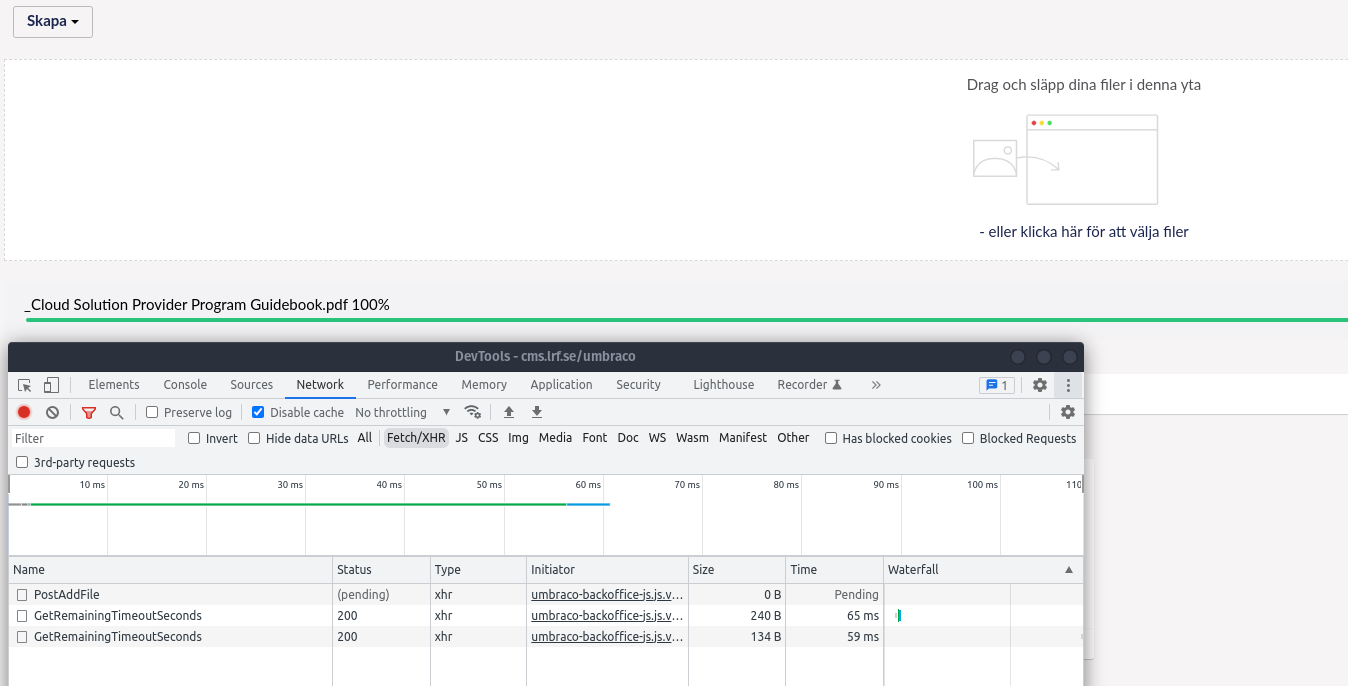Check the Hide data URLs option

[254, 437]
